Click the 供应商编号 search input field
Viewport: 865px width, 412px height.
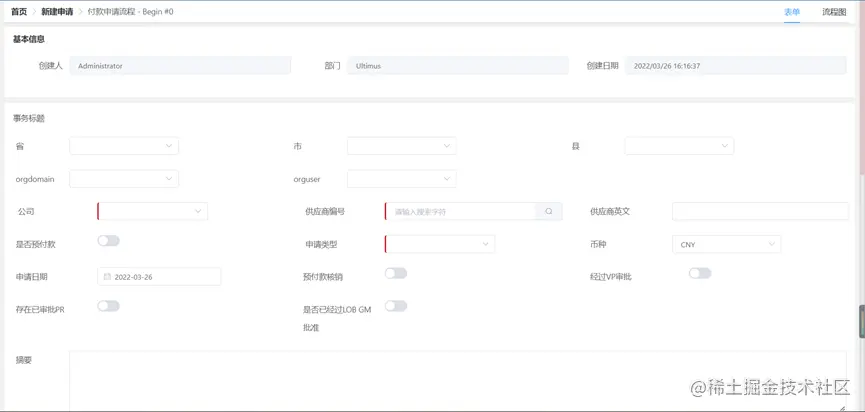tap(460, 211)
